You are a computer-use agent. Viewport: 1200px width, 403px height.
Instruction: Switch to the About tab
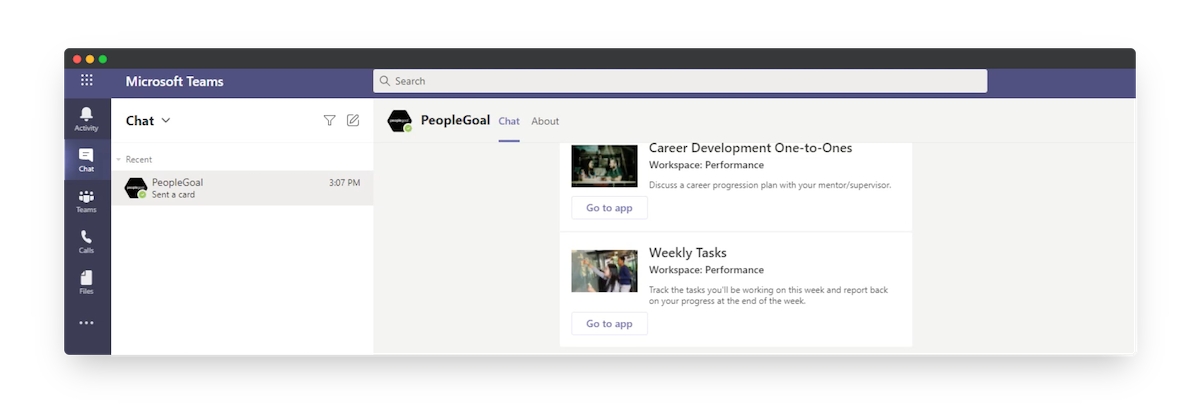[545, 121]
